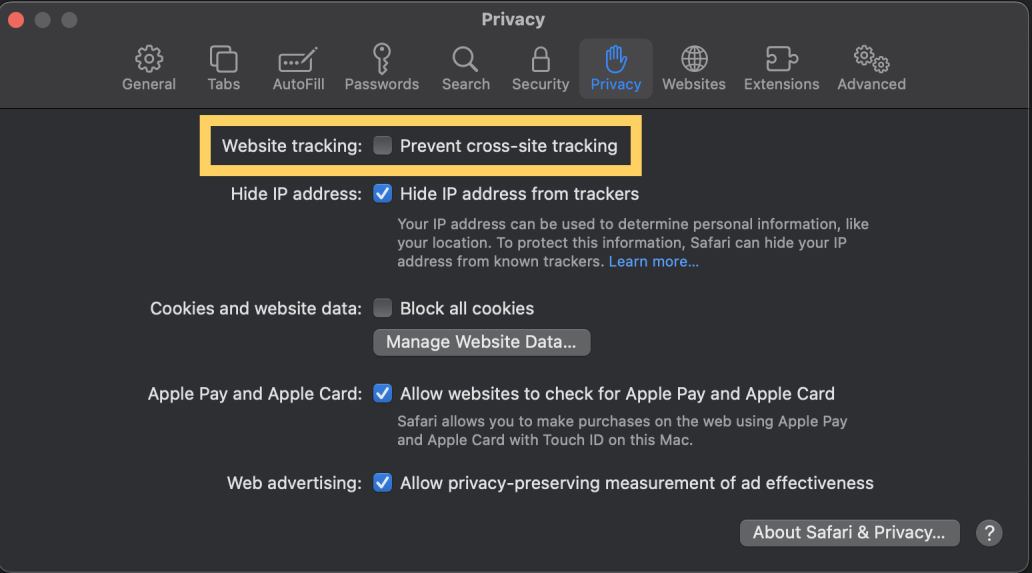Open the General settings pane
The image size is (1032, 573).
[x=149, y=68]
